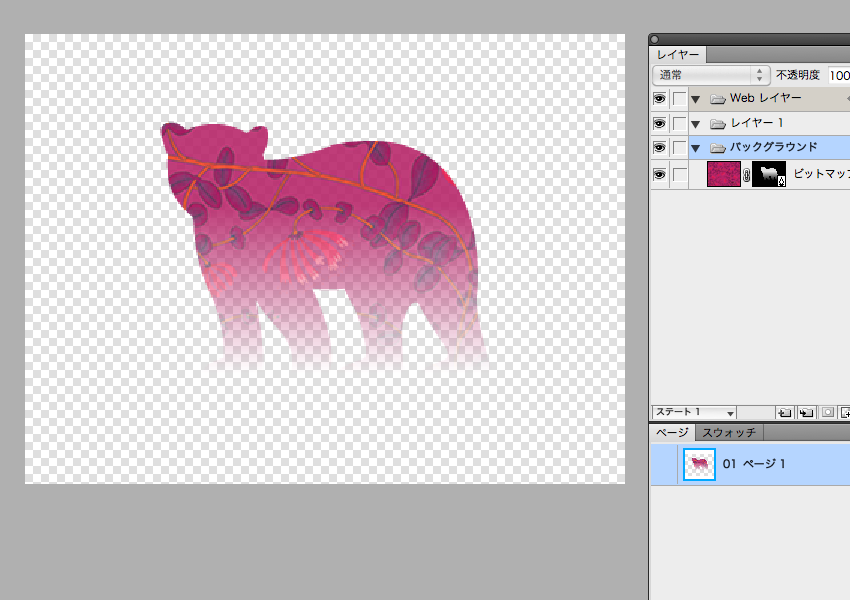This screenshot has width=850, height=600.
Task: Open the ステート 1 state dropdown
Action: (694, 412)
